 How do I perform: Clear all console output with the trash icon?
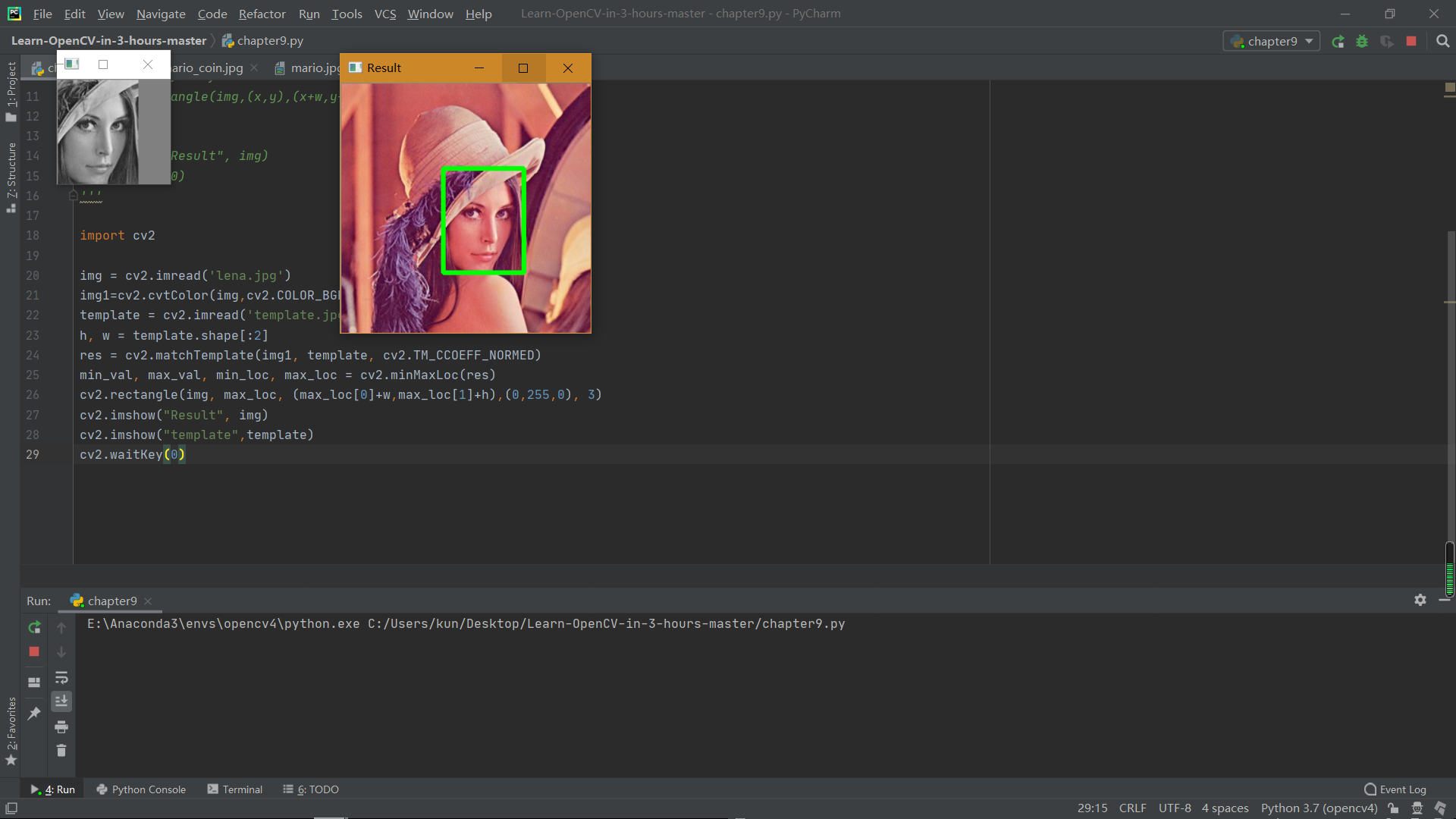(x=61, y=751)
